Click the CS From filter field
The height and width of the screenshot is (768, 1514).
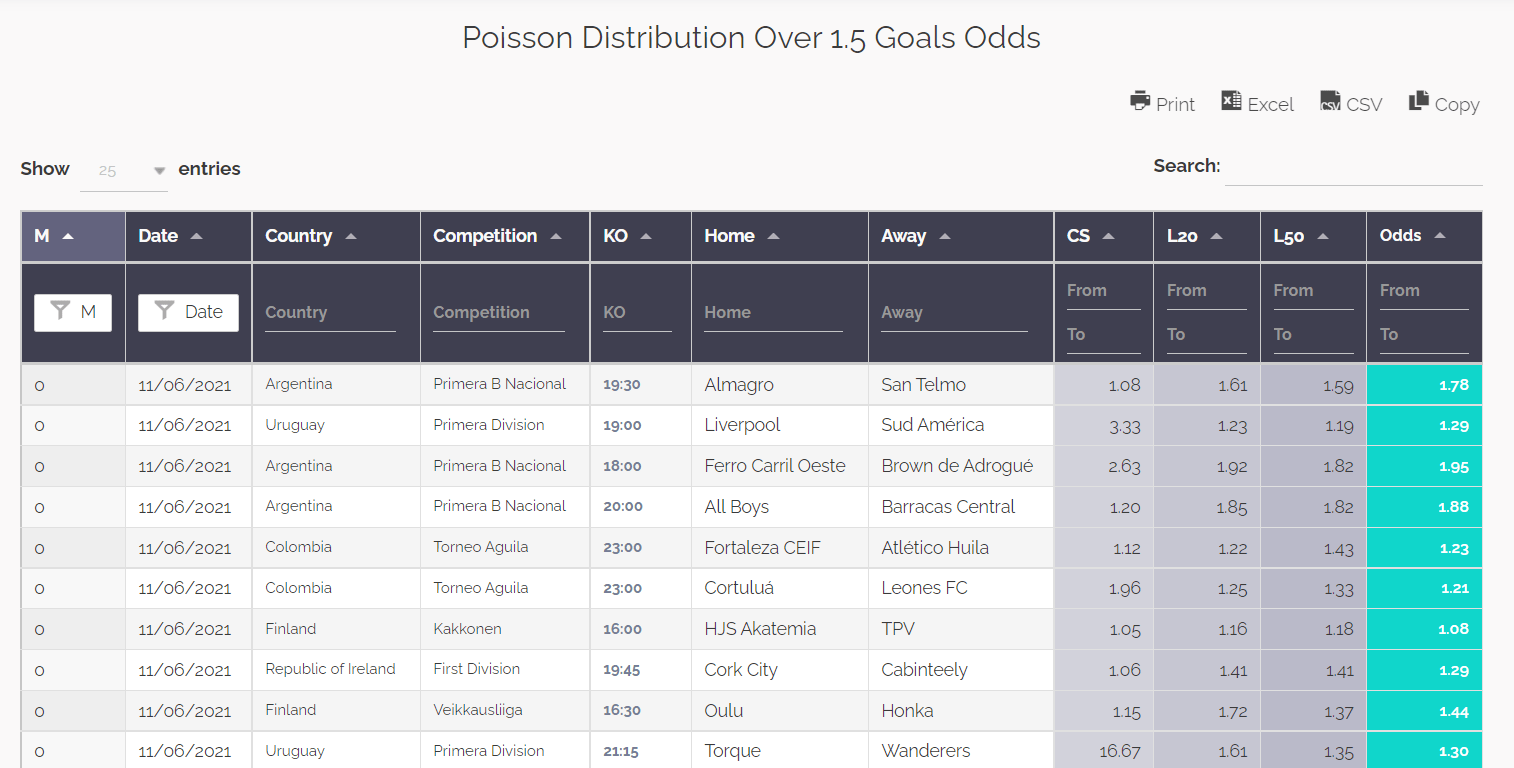pos(1104,291)
